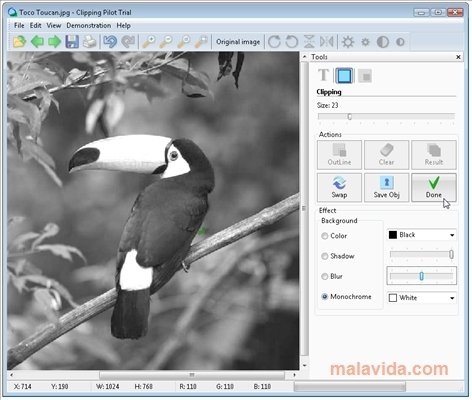This screenshot has width=472, height=400.
Task: Open the View menu
Action: [x=54, y=26]
